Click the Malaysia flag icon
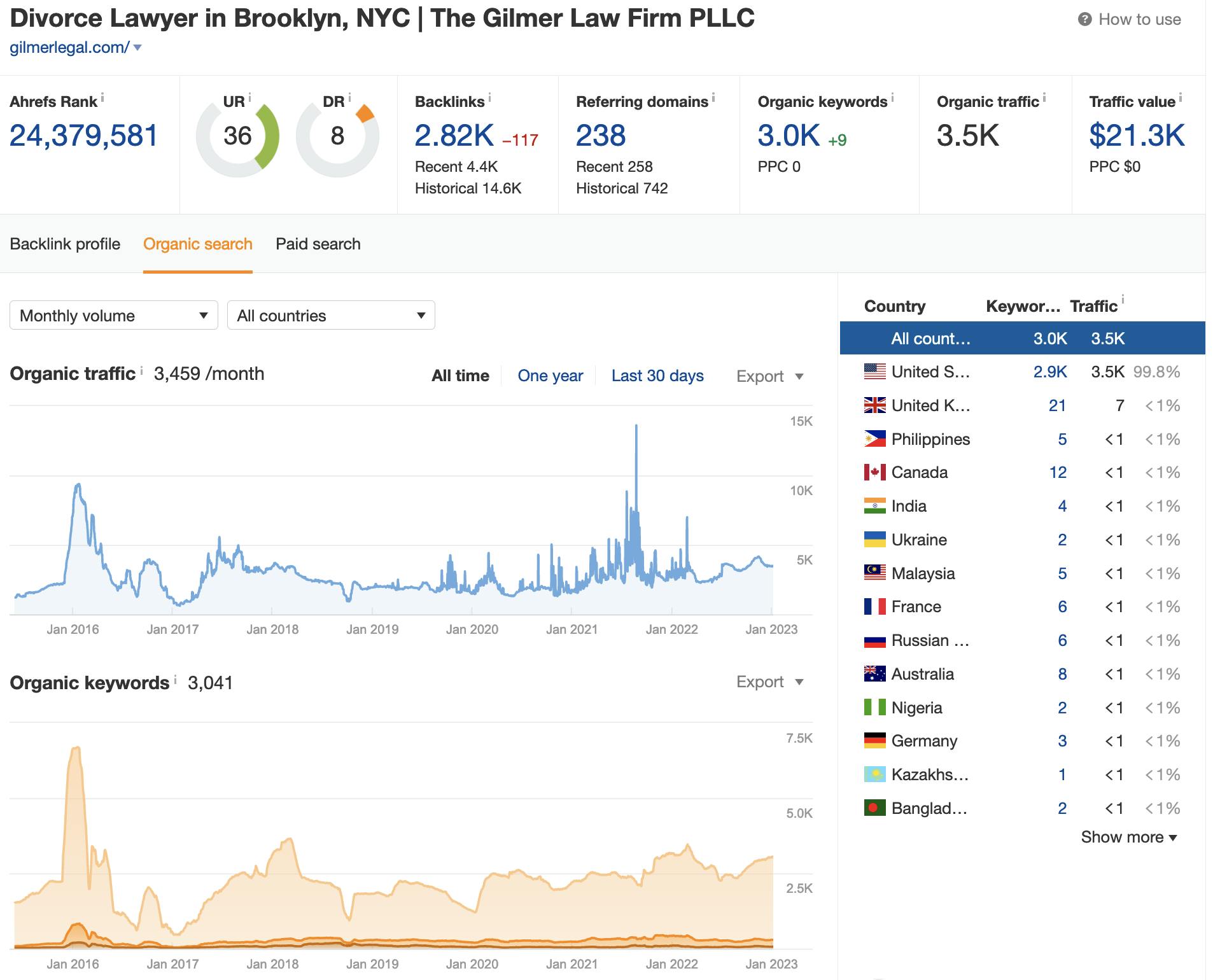Viewport: 1213px width, 980px height. pyautogui.click(x=874, y=573)
